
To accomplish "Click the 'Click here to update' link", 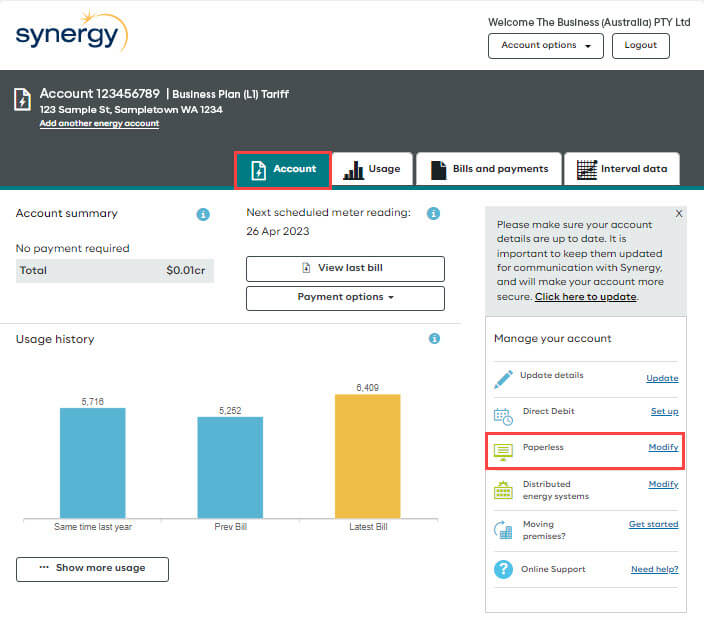I will [x=585, y=297].
